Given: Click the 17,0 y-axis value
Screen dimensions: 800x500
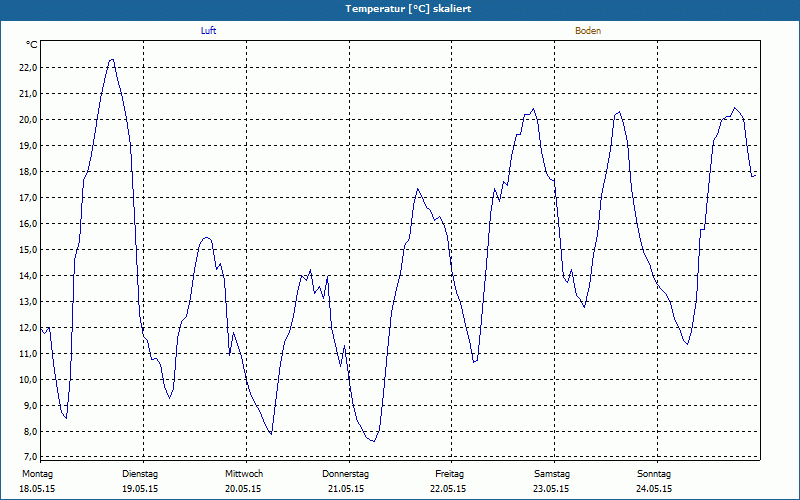Looking at the screenshot, I should (28, 198).
